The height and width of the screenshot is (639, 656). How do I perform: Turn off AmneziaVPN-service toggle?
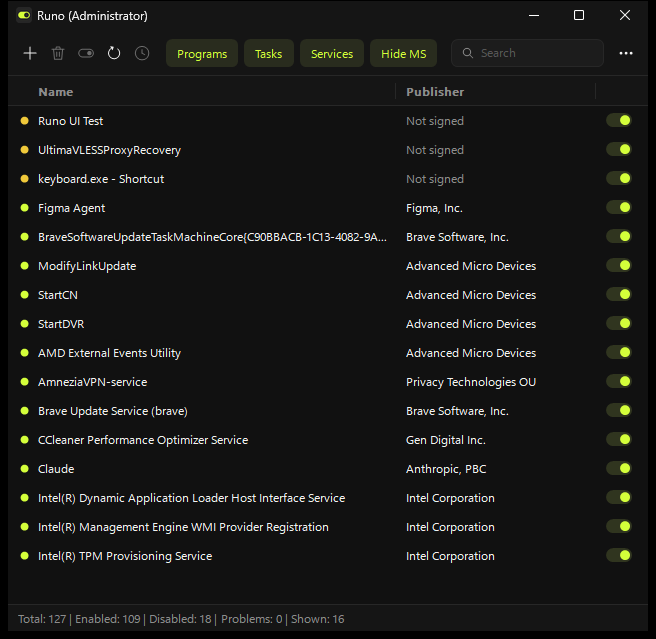pos(619,381)
